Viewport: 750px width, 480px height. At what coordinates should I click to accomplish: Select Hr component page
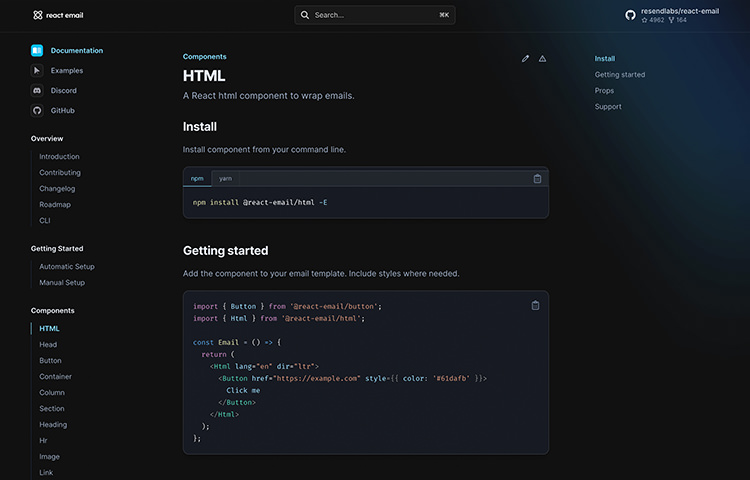(43, 441)
